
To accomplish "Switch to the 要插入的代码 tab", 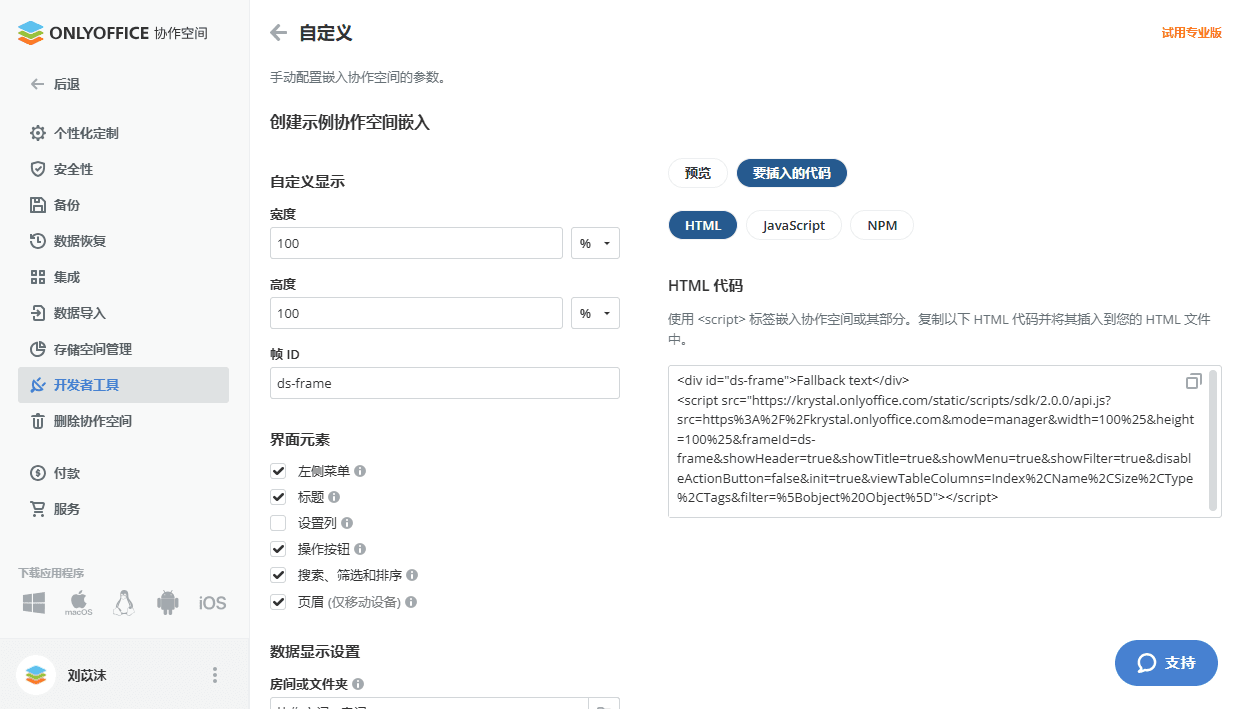I will (x=792, y=173).
